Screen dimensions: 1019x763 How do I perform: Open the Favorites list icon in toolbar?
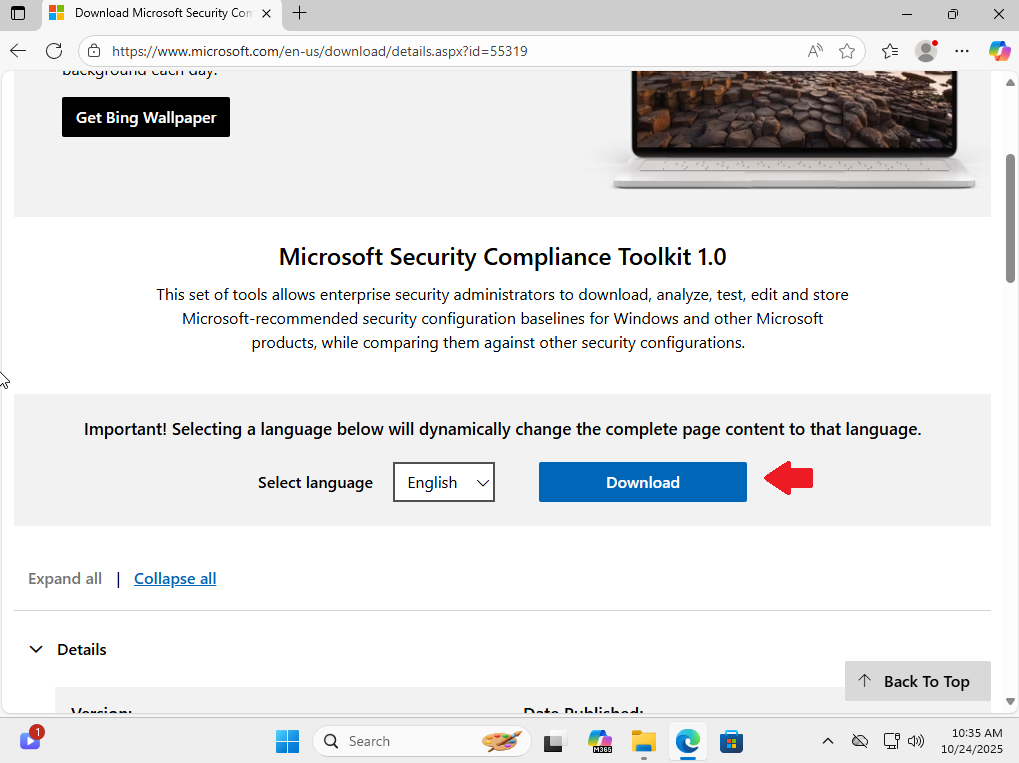[890, 51]
